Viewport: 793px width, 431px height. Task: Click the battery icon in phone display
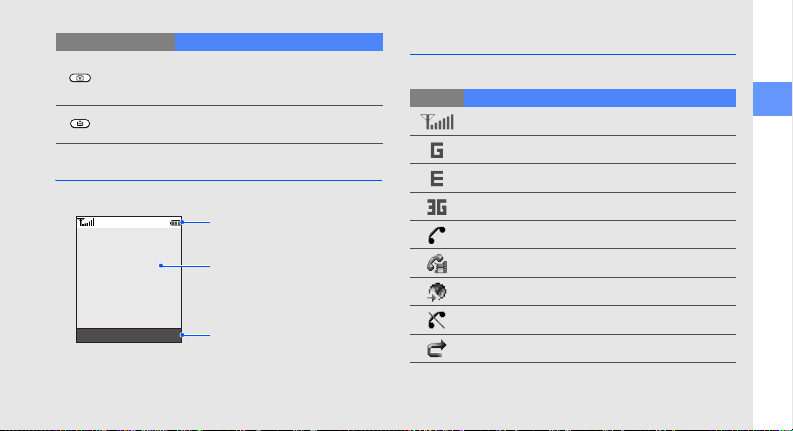coord(175,223)
